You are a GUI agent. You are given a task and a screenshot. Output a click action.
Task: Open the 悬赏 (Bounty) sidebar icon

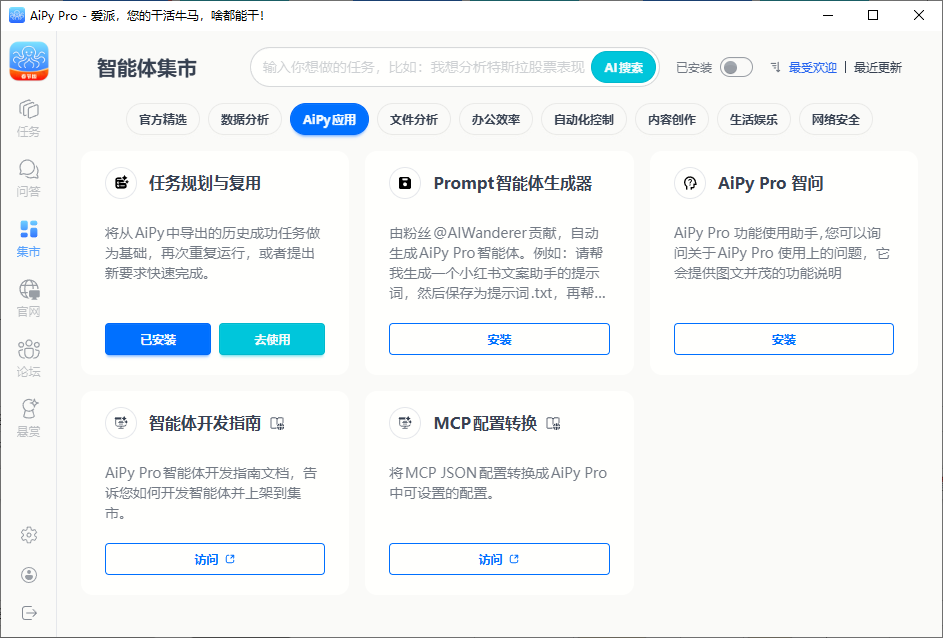pos(29,417)
